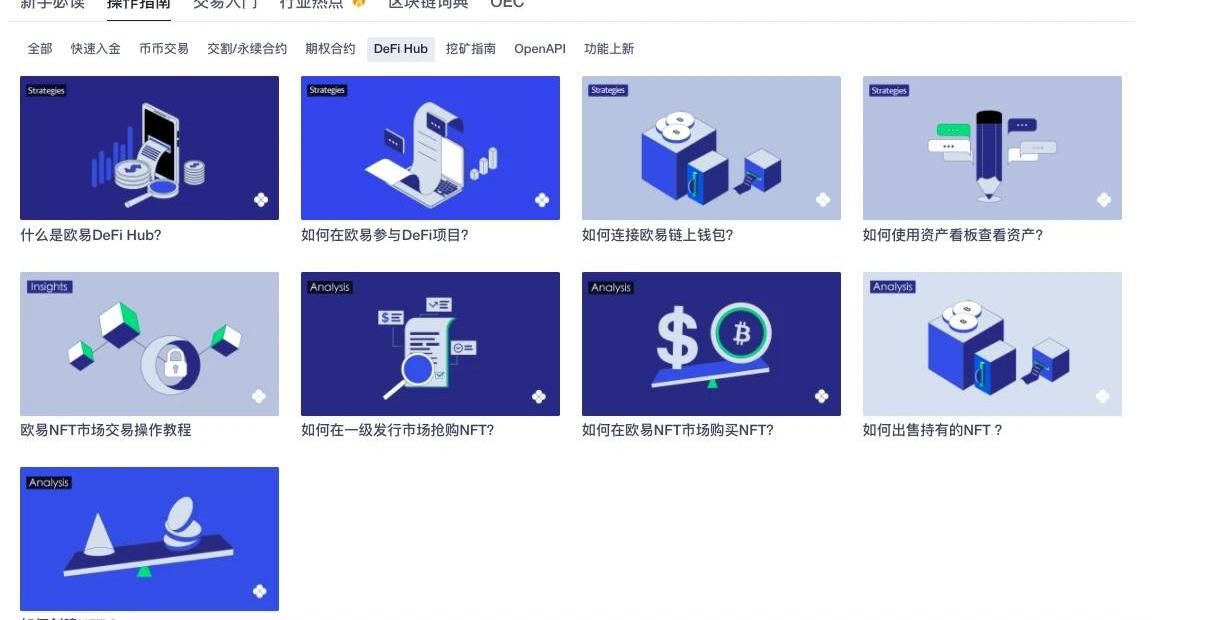Click the title link 如何使用资产看板查看资产?

tap(953, 235)
